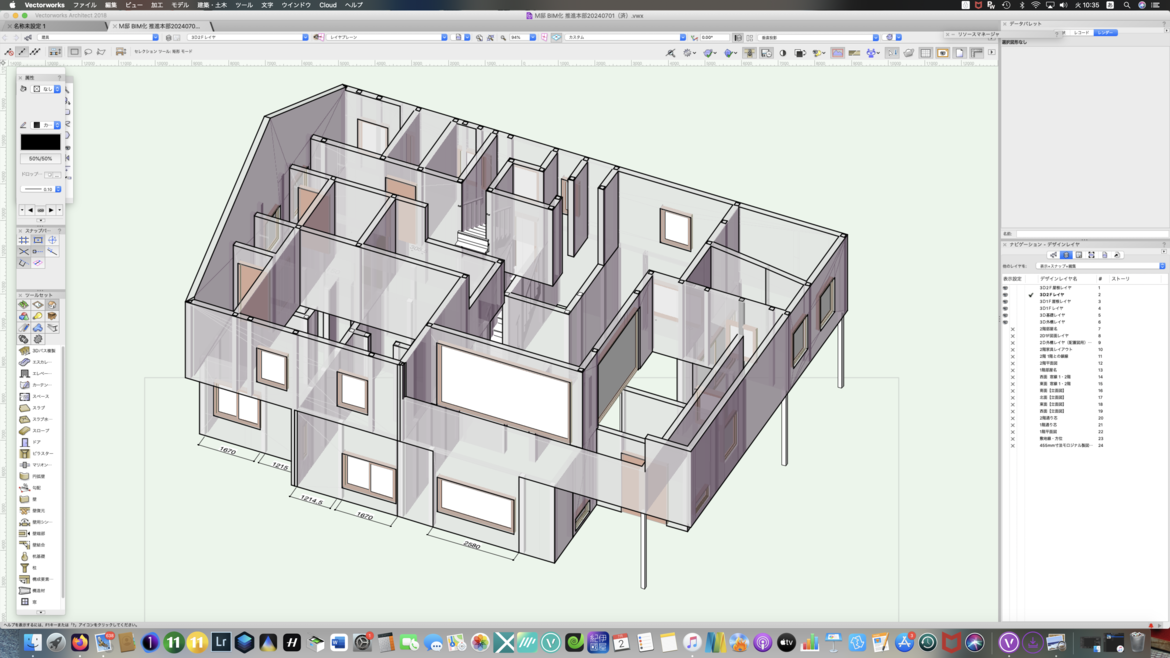
Task: Click the レコード tab button in data palette
Action: (1081, 33)
